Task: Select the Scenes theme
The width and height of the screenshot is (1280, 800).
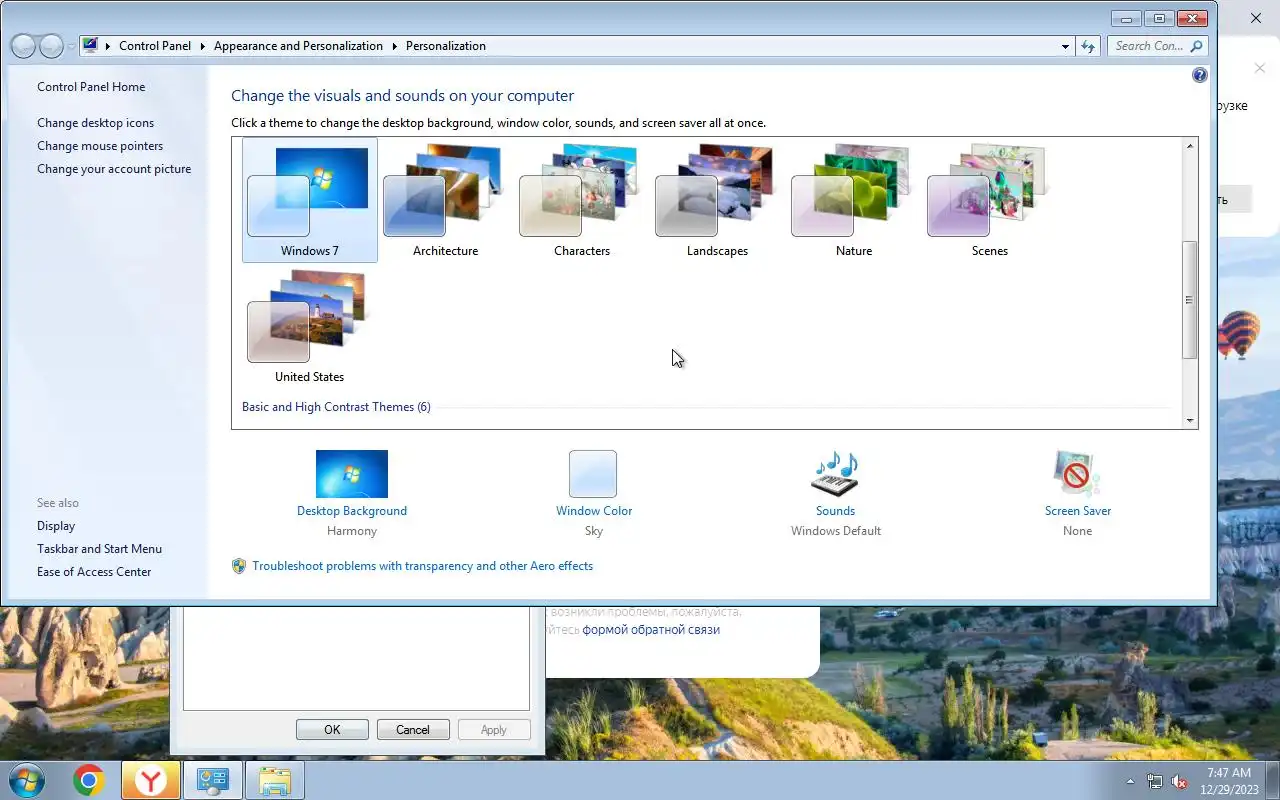Action: coord(989,201)
